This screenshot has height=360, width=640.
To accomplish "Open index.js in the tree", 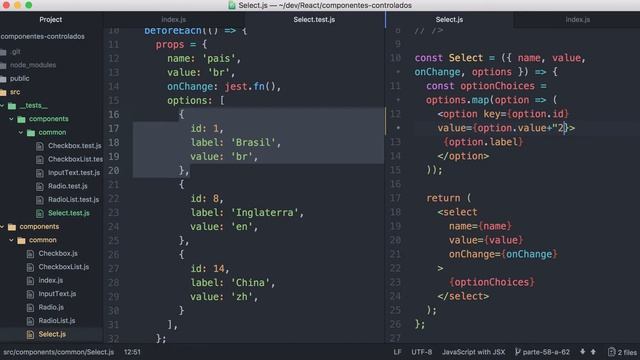I will [x=51, y=280].
